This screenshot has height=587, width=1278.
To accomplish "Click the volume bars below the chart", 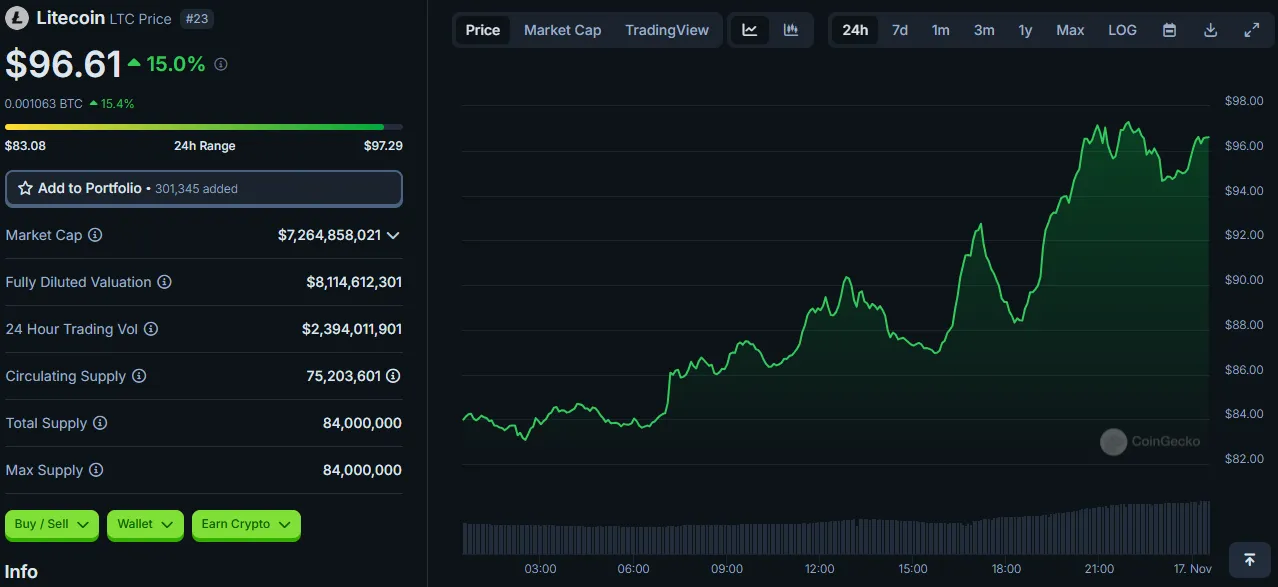I will pos(836,530).
